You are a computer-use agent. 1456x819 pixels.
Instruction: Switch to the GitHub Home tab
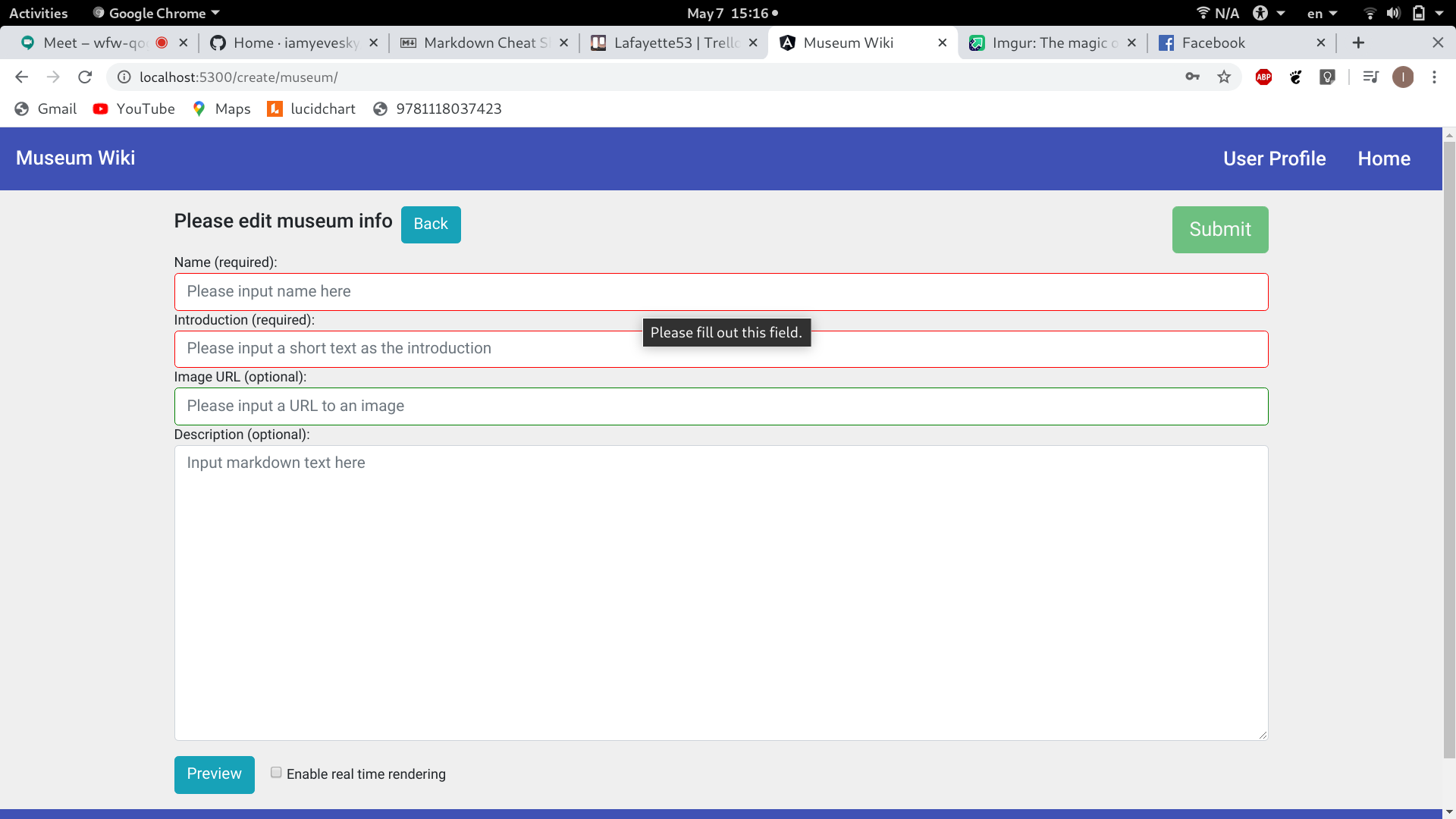[295, 42]
